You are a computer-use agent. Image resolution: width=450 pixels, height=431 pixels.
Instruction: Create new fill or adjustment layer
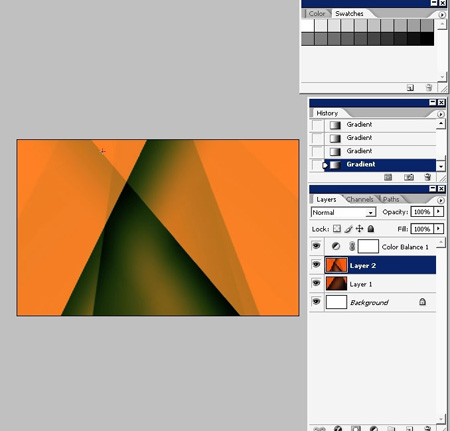(374, 428)
